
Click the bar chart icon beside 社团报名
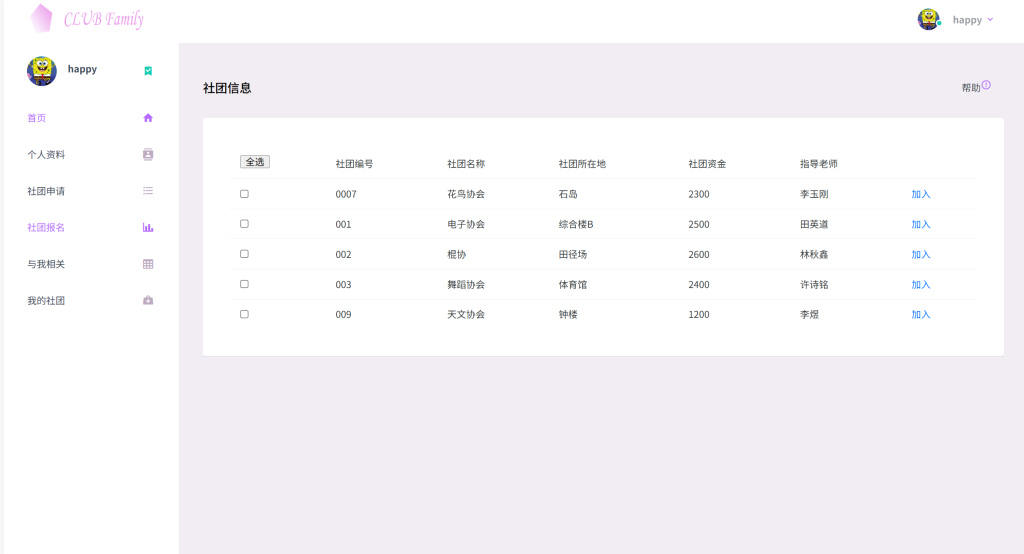(x=148, y=227)
